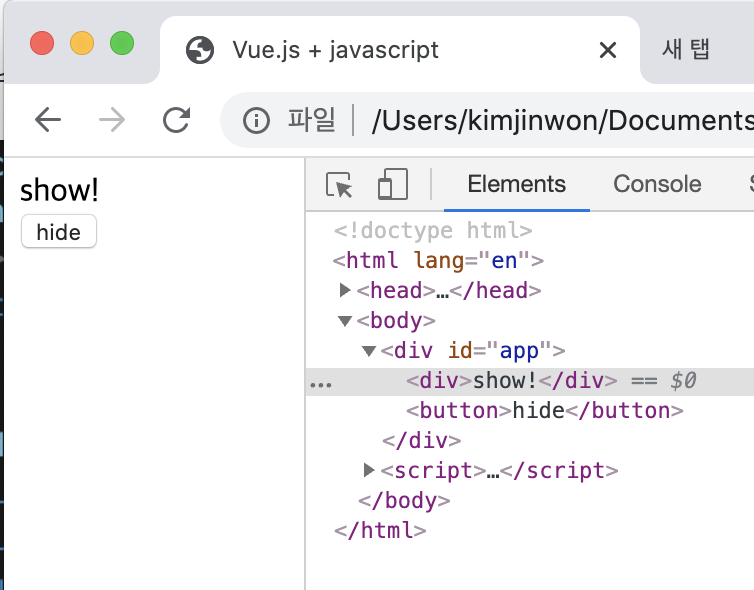This screenshot has height=590, width=754.
Task: Select the <div>show!</div> DOM row
Action: click(x=529, y=381)
